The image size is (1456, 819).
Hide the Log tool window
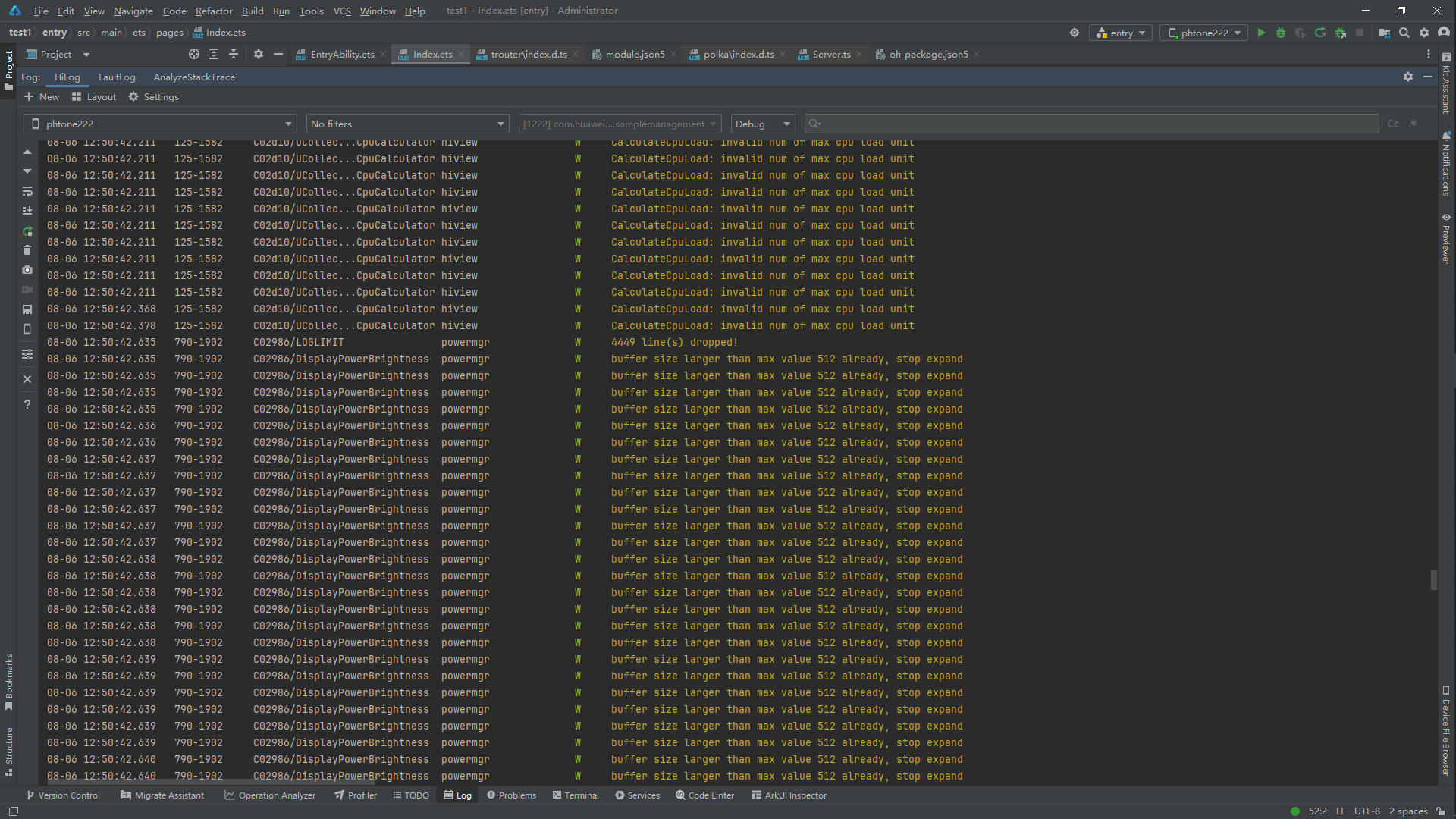(1428, 77)
